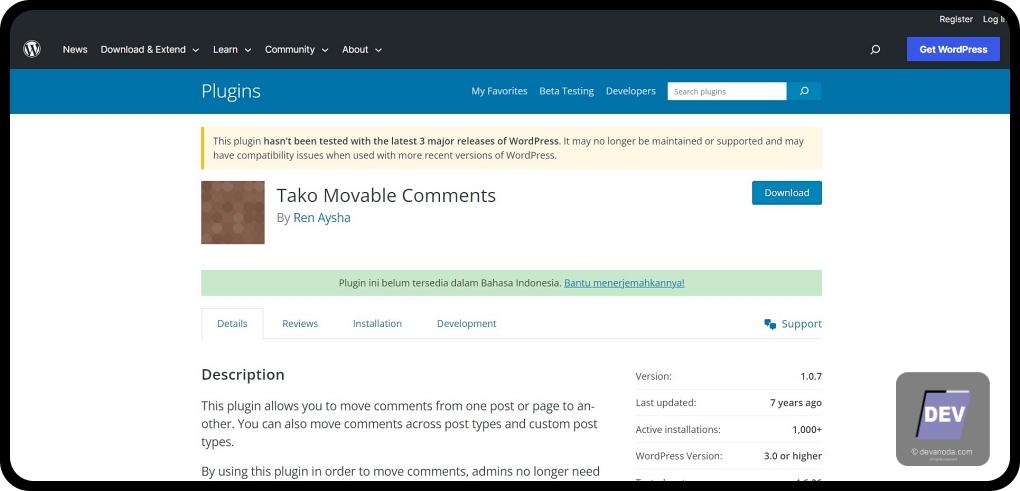Image resolution: width=1020 pixels, height=491 pixels.
Task: Switch to the Reviews tab
Action: (300, 323)
